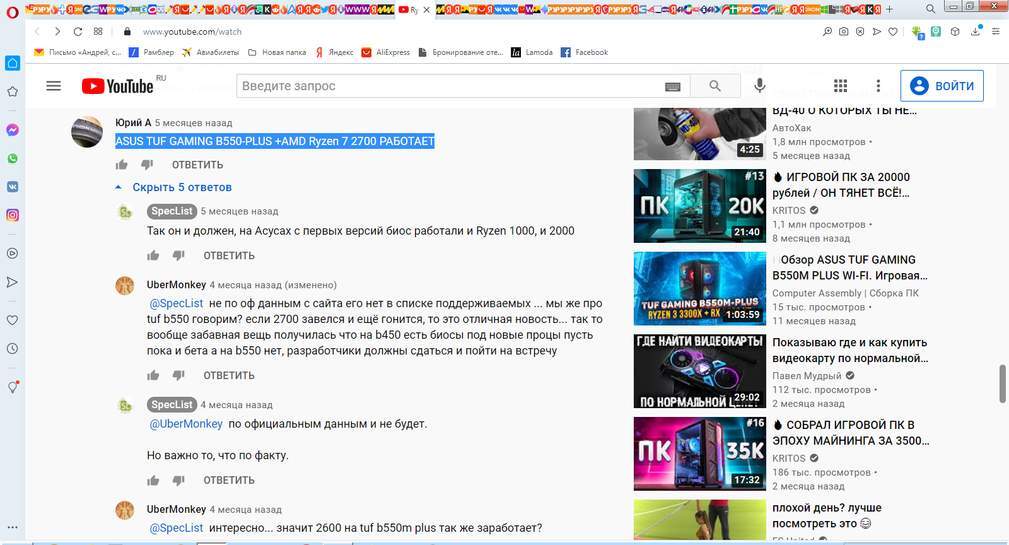Open the Рамблер bookmark
The width and height of the screenshot is (1009, 545).
click(x=151, y=52)
